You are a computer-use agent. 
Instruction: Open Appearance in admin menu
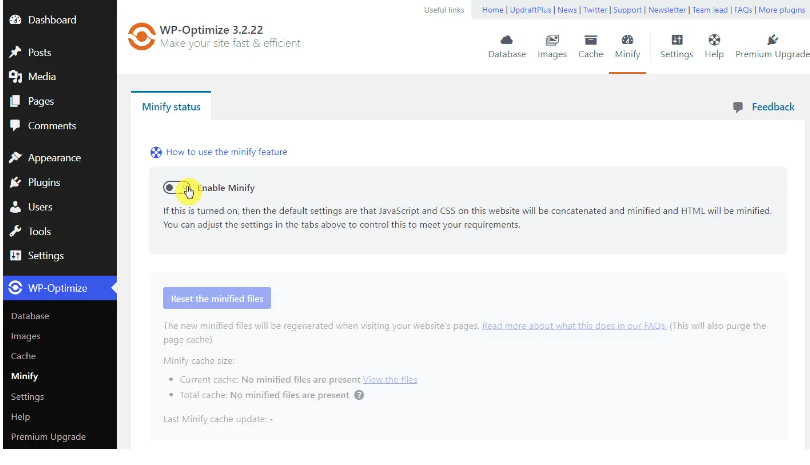pos(54,158)
